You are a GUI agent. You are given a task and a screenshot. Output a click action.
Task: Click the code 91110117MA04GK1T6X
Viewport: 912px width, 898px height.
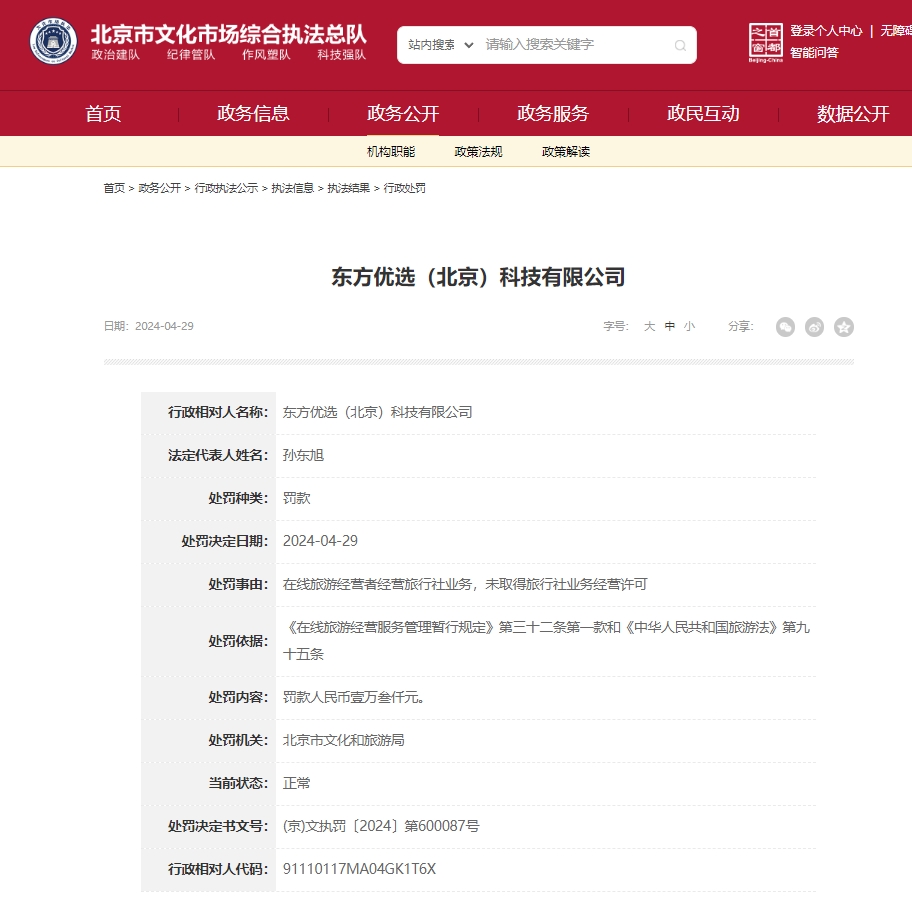pos(359,869)
